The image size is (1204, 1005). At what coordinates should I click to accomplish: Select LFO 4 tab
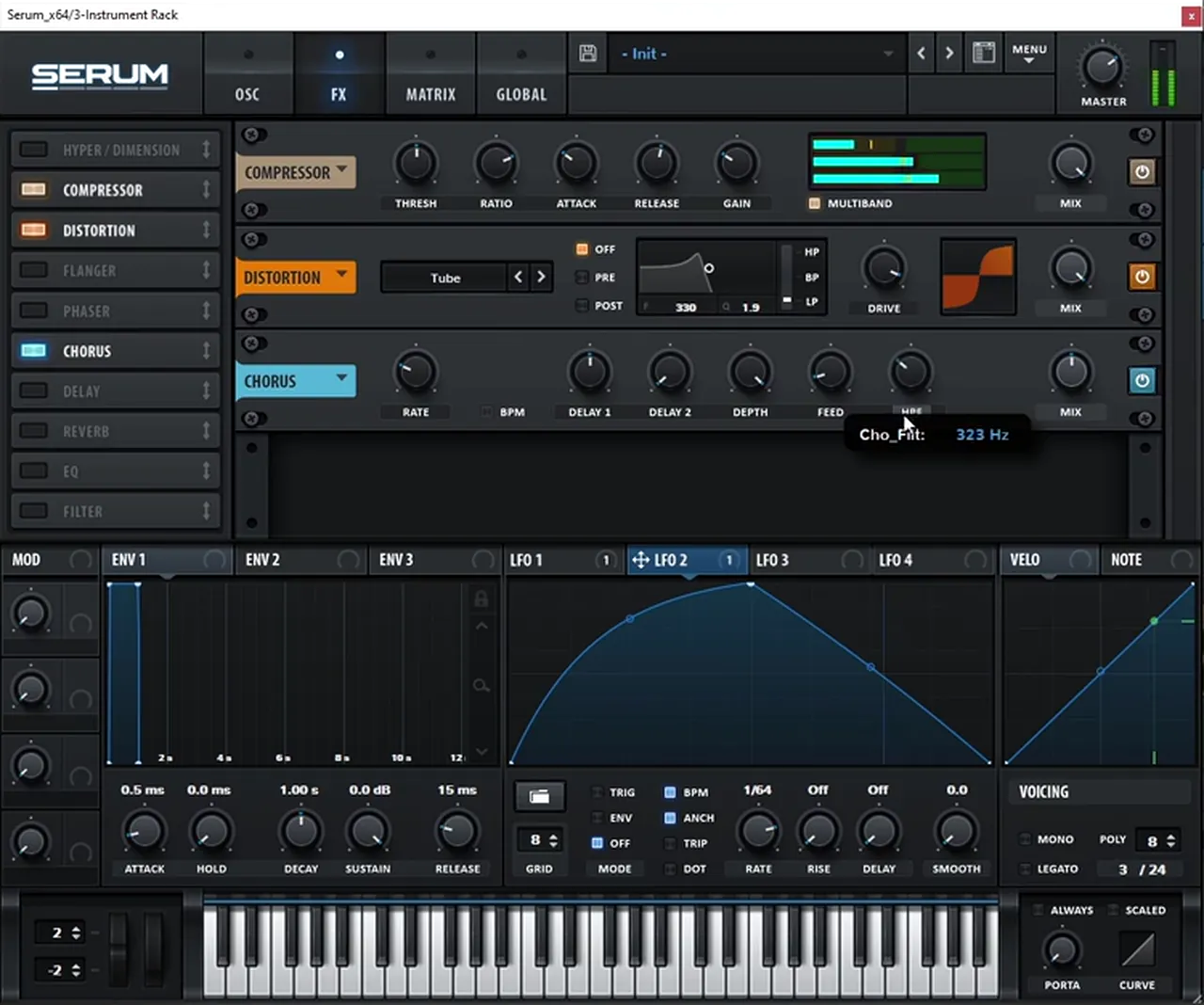[x=895, y=560]
